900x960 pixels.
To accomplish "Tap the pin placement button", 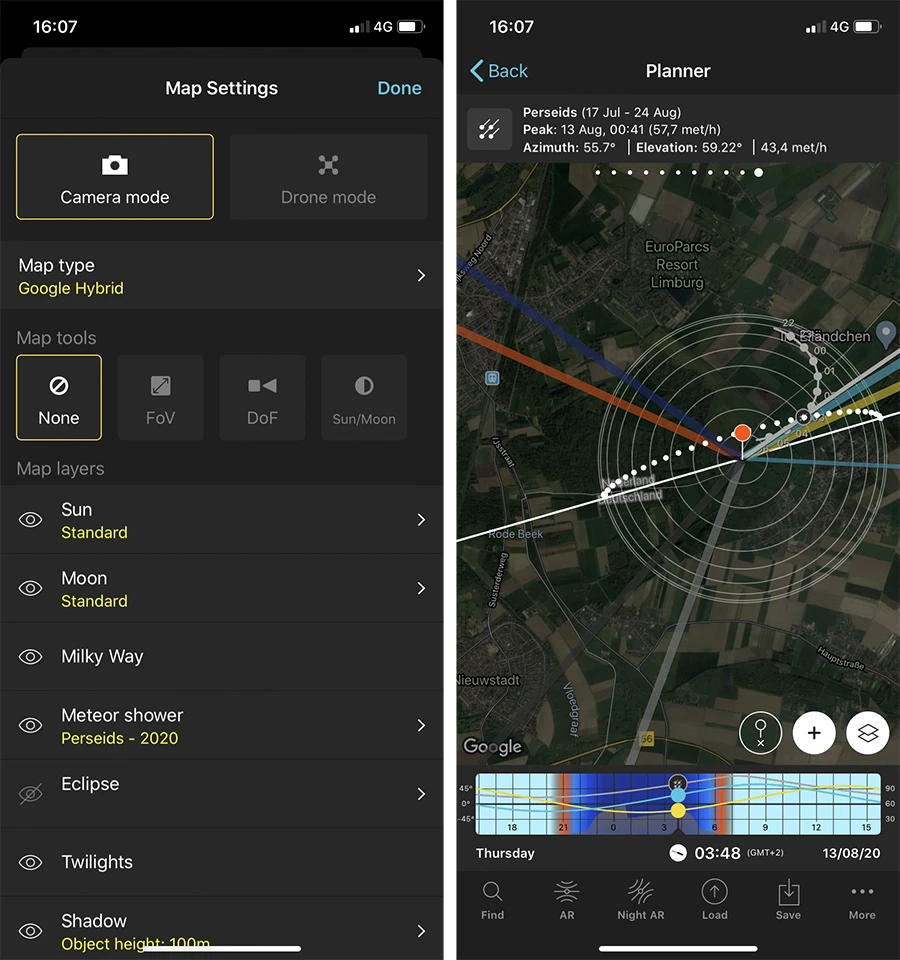I will [x=760, y=733].
